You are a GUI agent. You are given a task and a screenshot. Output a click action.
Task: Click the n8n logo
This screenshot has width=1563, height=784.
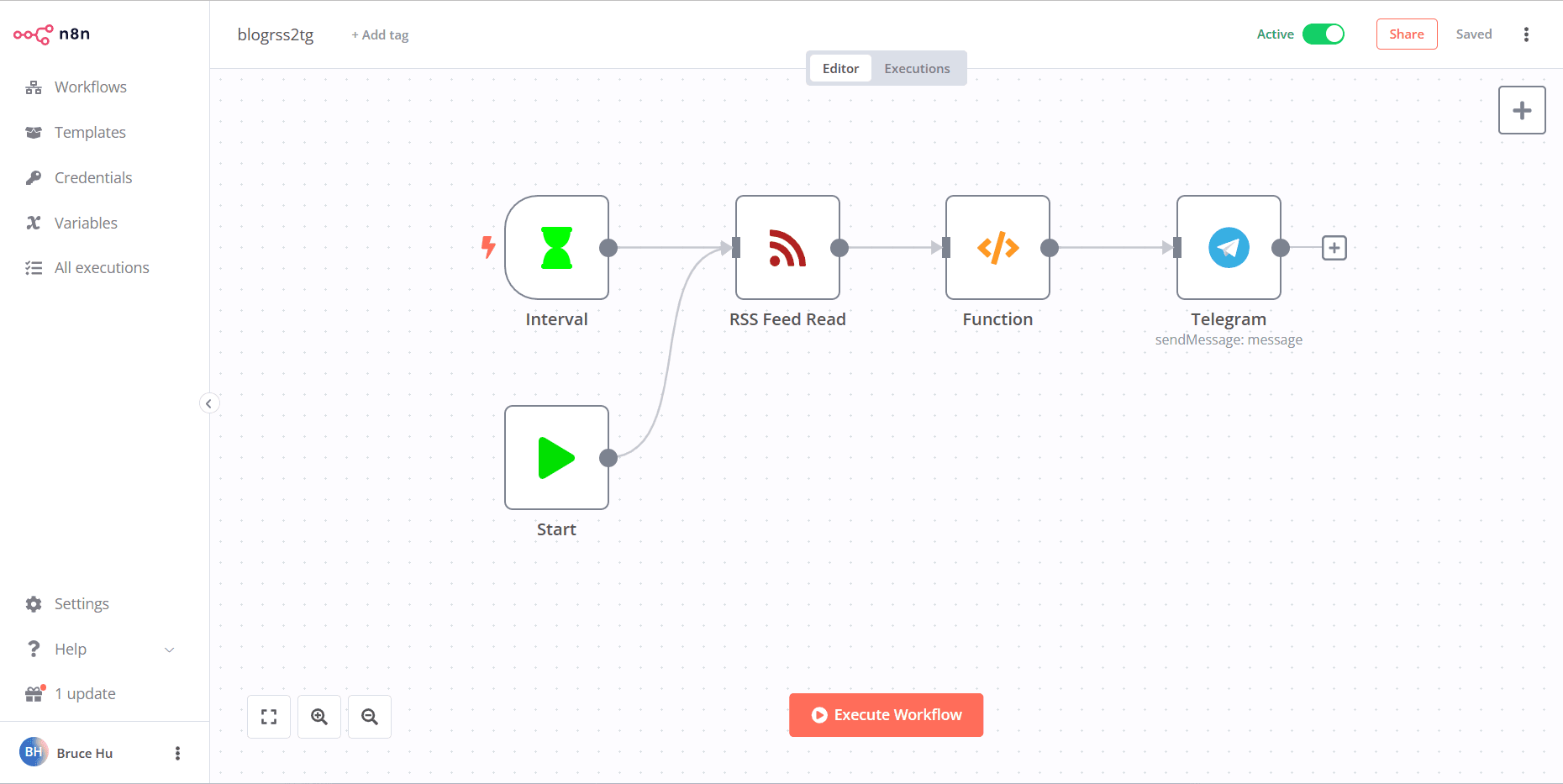[52, 34]
